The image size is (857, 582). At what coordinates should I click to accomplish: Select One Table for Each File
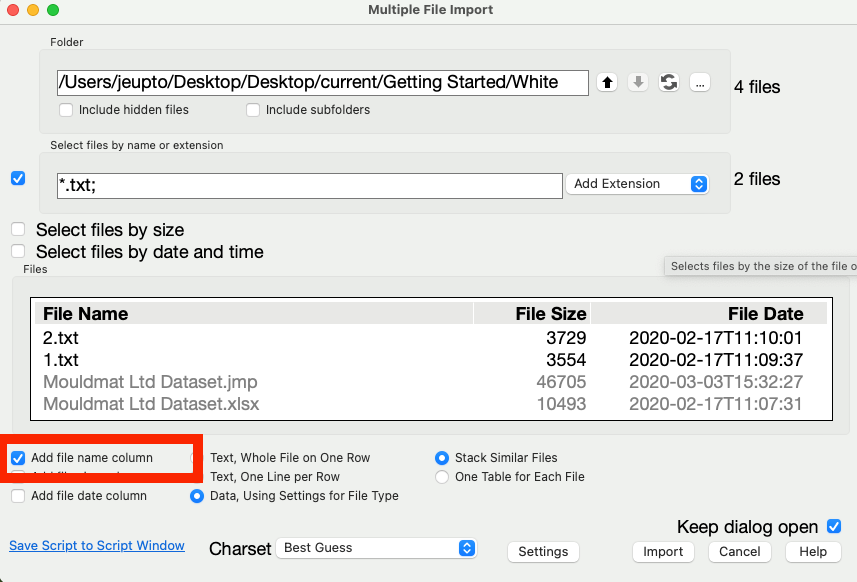click(x=442, y=477)
